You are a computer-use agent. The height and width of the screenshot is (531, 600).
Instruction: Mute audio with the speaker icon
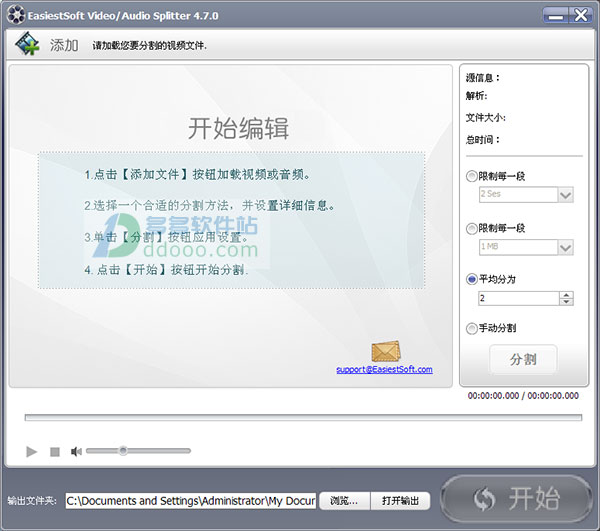(x=76, y=452)
